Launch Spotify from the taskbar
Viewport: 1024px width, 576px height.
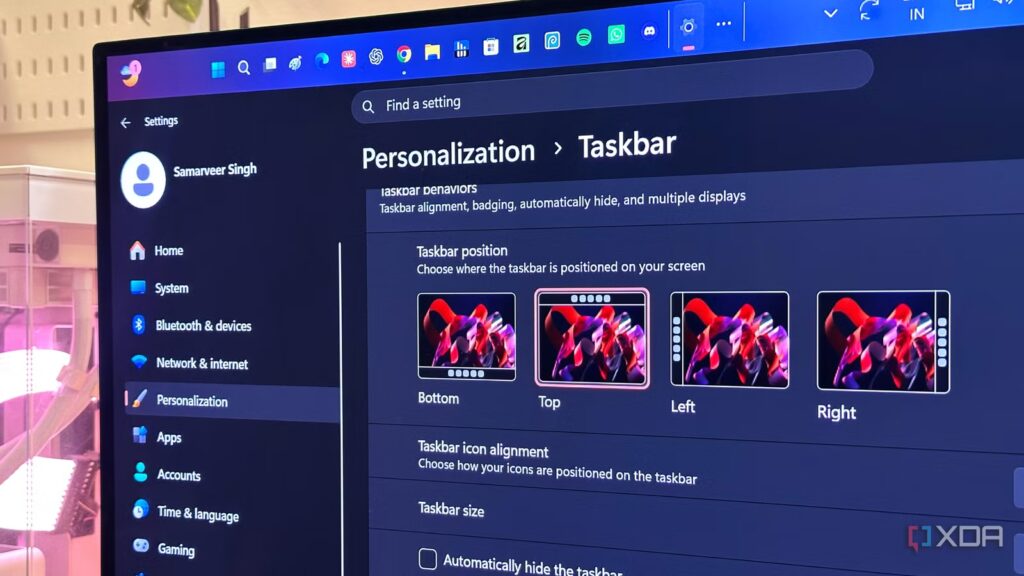pyautogui.click(x=584, y=38)
